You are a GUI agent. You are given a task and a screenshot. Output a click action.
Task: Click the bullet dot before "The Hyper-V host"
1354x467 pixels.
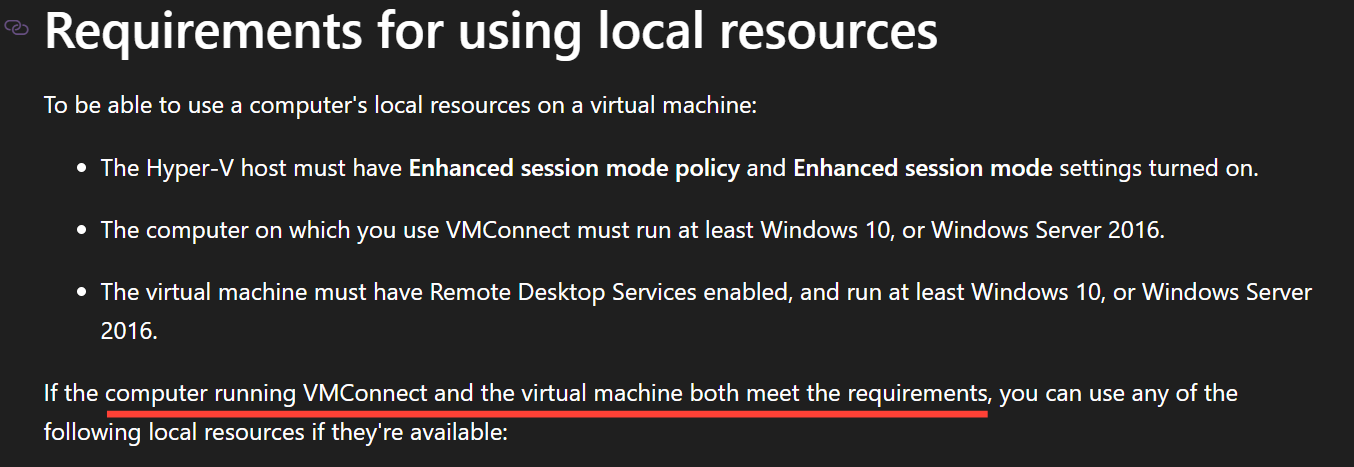tap(82, 168)
